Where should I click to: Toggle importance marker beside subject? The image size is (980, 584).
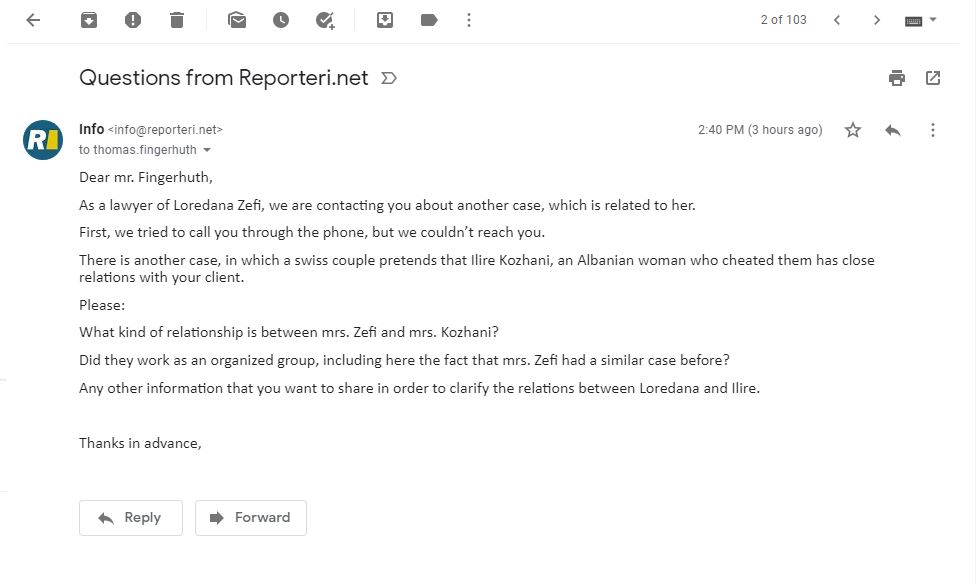pos(389,78)
